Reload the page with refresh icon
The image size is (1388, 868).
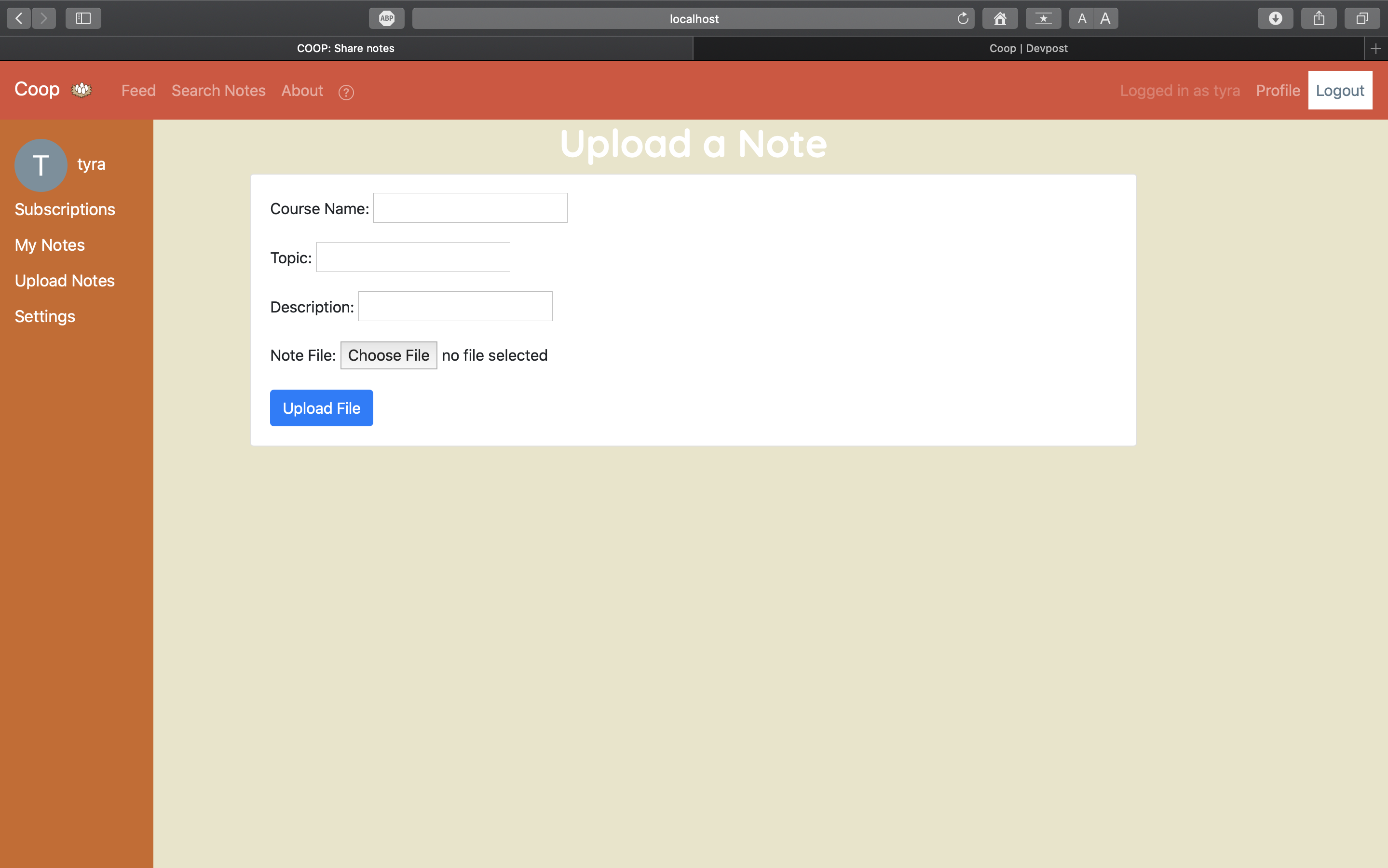point(963,18)
